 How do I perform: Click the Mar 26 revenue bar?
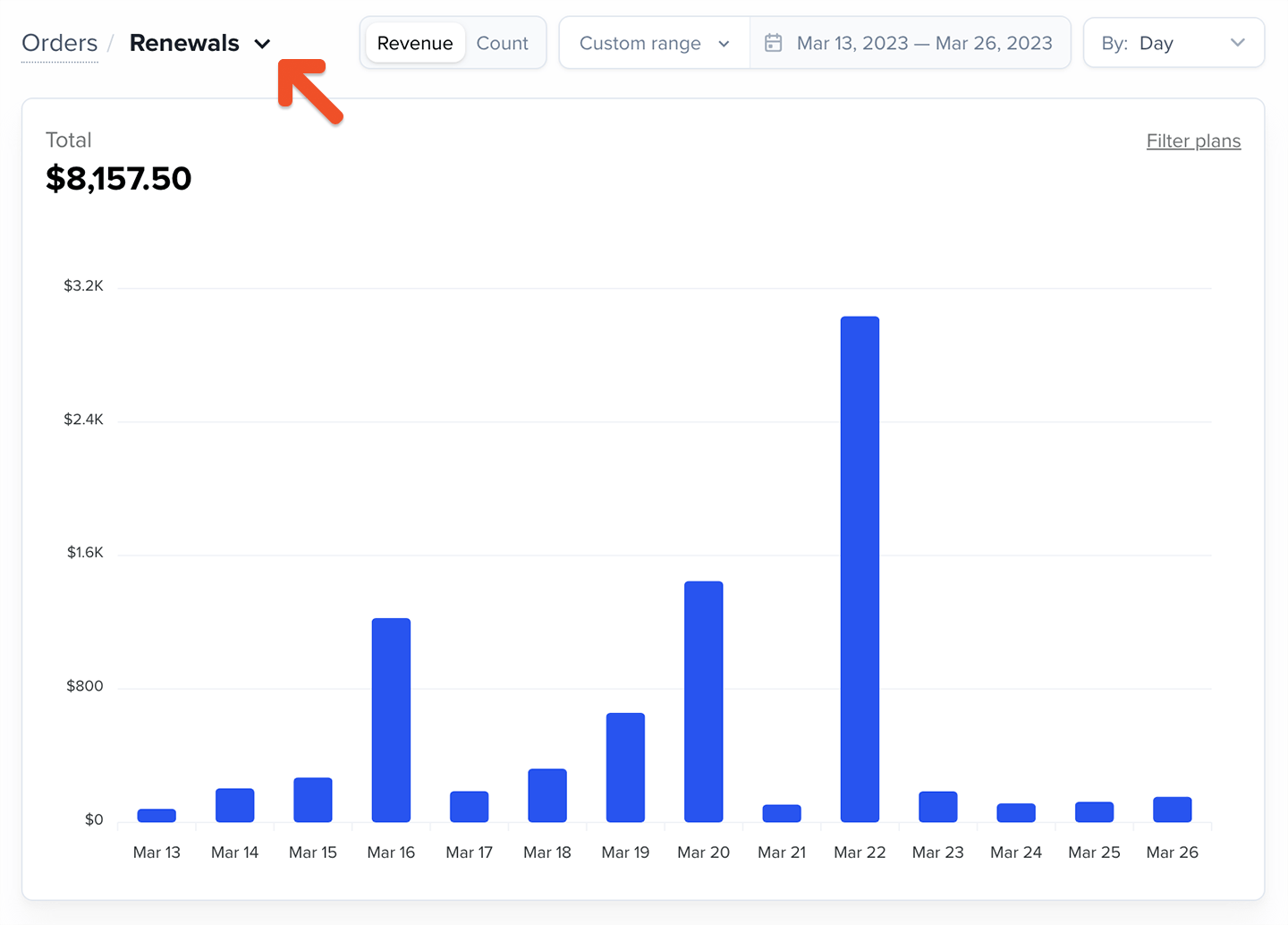point(1173,810)
